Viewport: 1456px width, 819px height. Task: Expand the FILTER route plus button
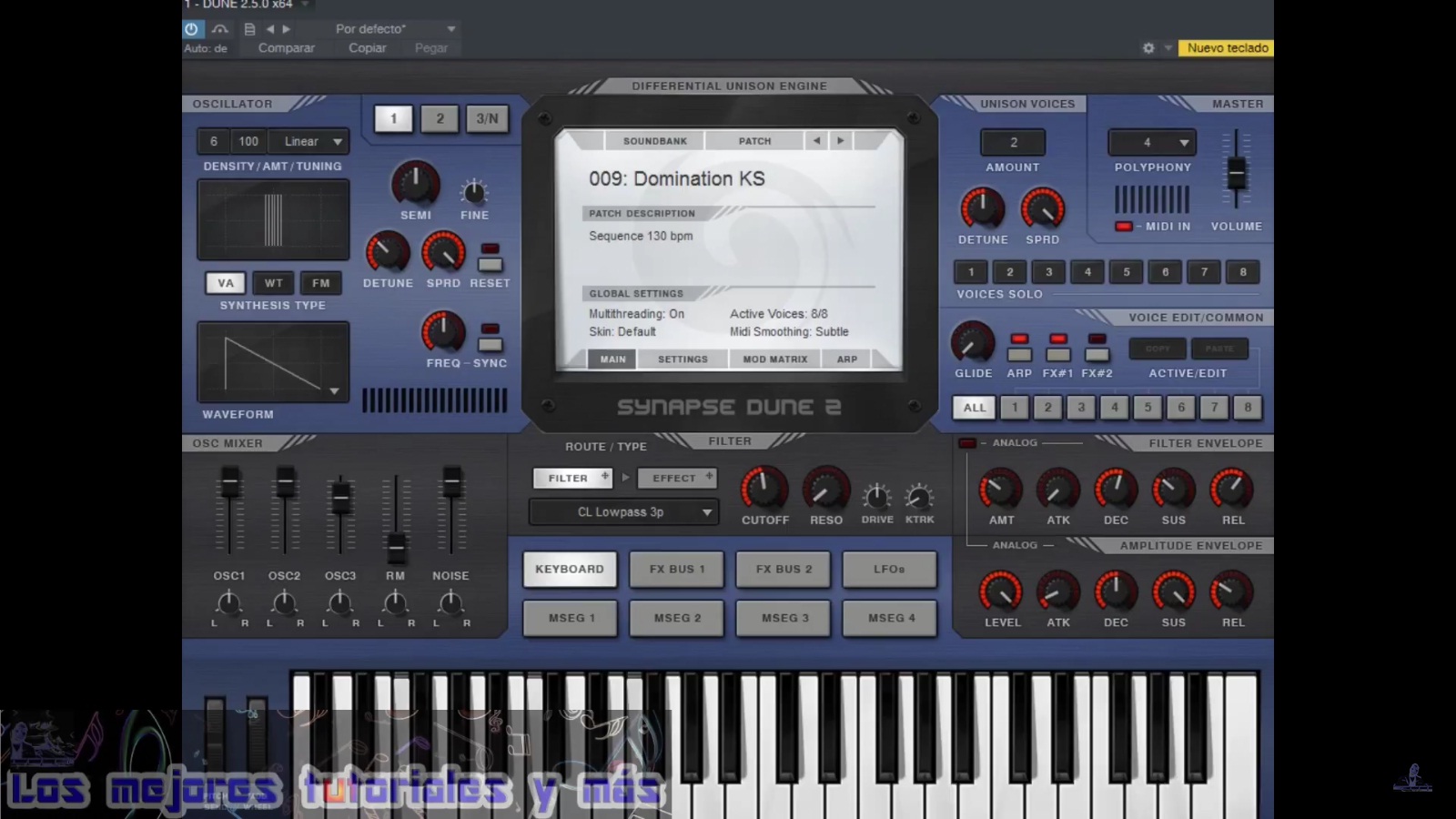(x=605, y=476)
